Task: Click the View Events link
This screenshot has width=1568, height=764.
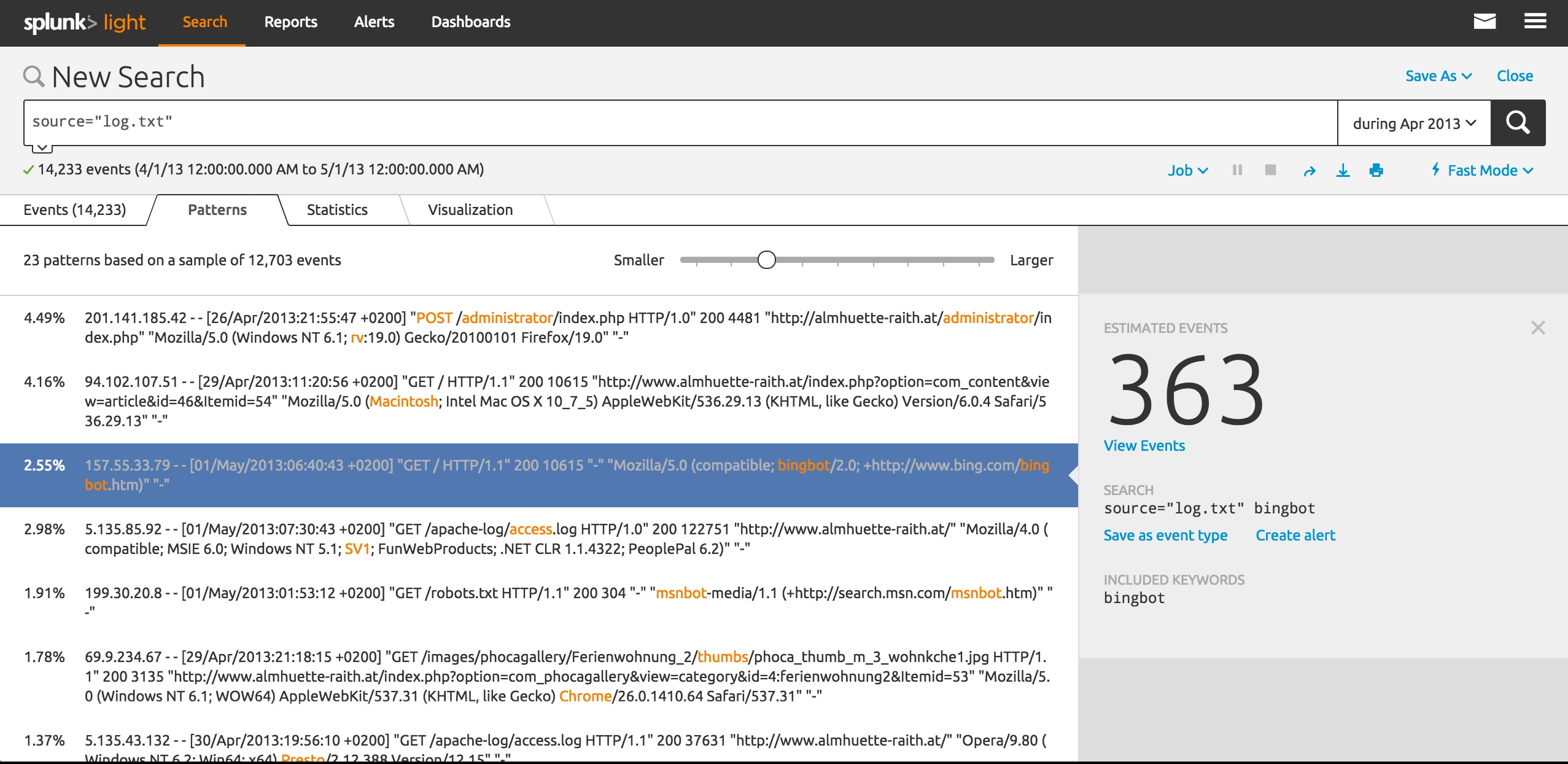Action: (x=1144, y=446)
